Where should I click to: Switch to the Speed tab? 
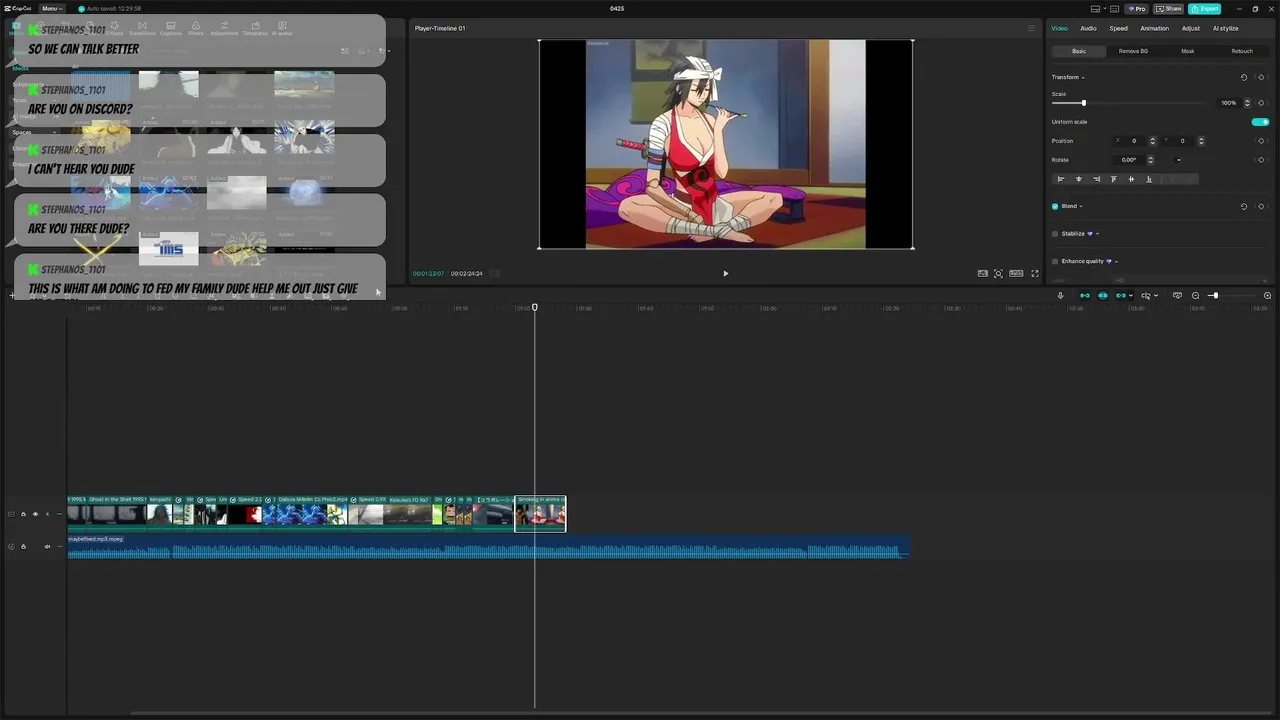(x=1118, y=28)
